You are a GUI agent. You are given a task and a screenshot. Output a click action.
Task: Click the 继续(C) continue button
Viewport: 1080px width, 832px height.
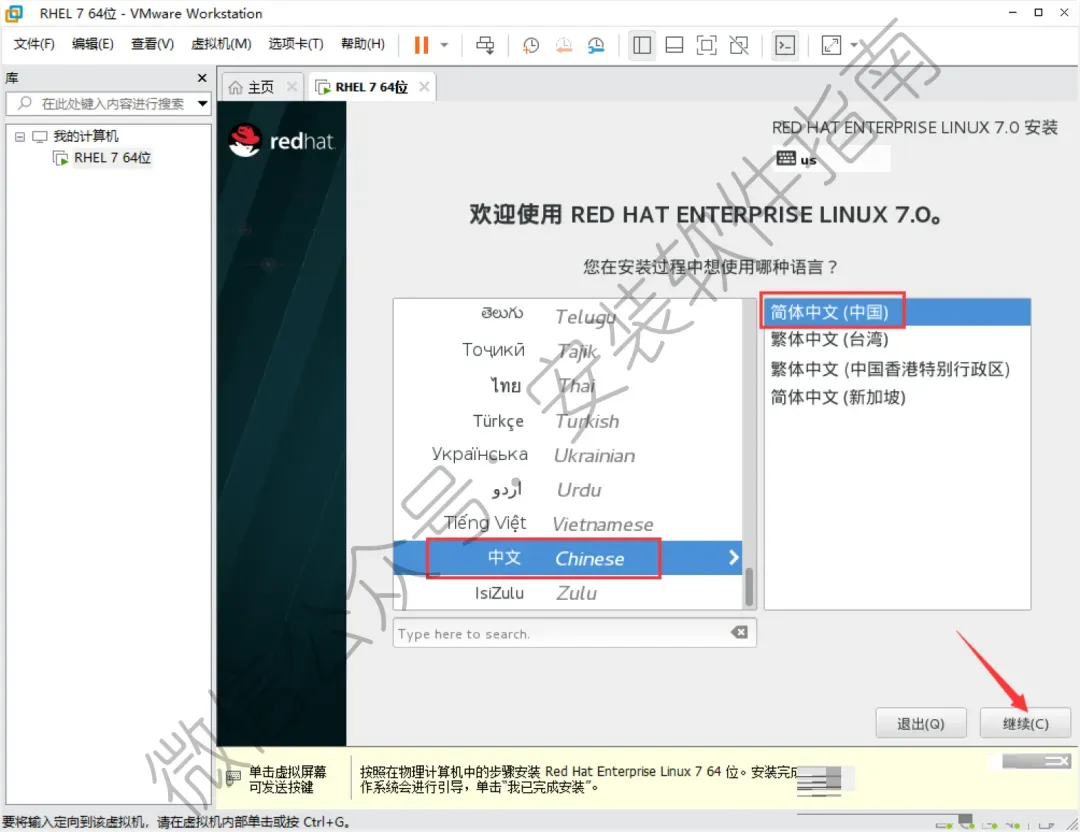pyautogui.click(x=1026, y=724)
